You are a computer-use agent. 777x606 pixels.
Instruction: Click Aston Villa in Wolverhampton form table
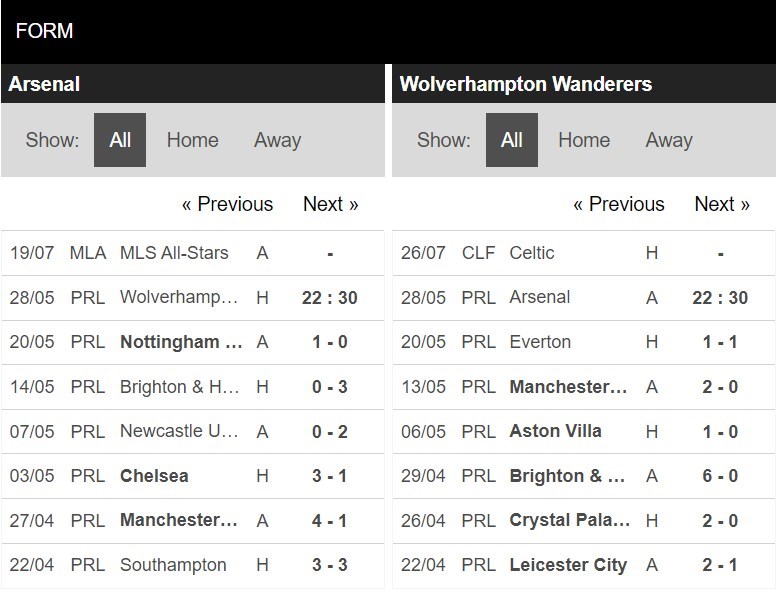click(x=555, y=431)
